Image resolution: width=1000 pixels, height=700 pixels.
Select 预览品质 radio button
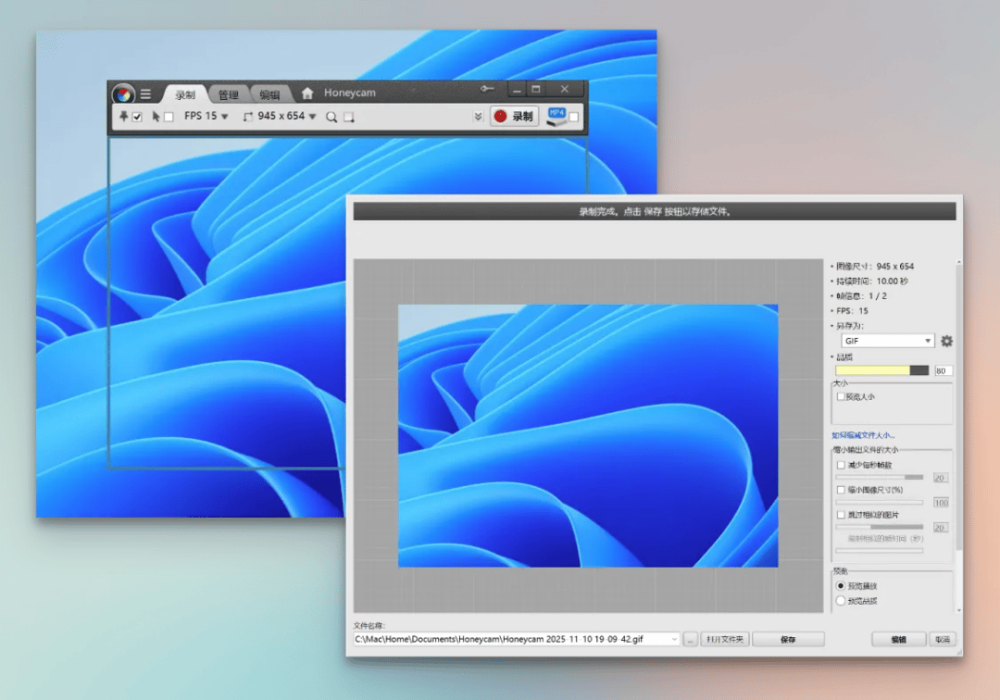coord(841,601)
